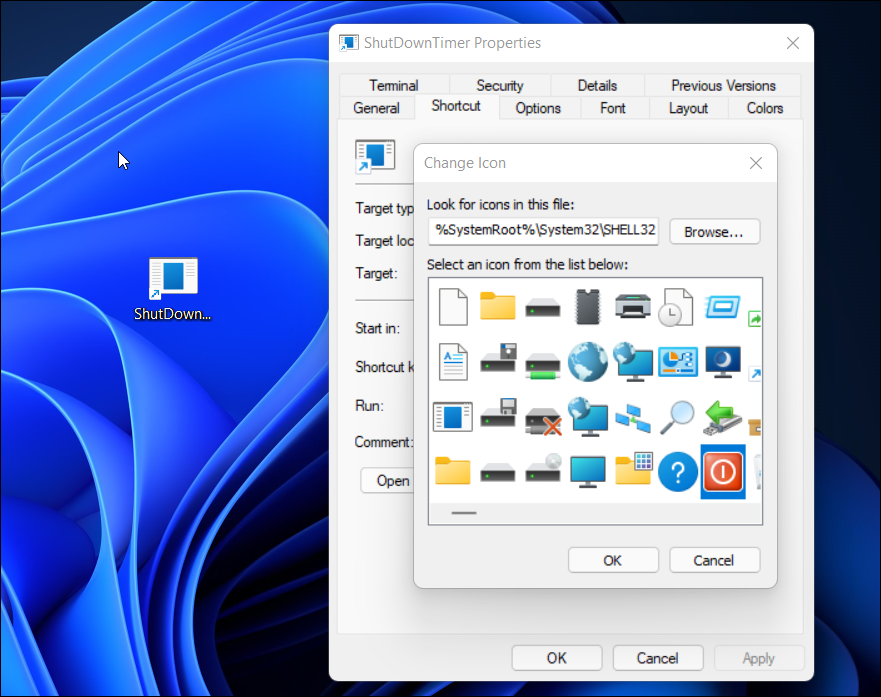Select the memory chip icon
This screenshot has width=881, height=697.
point(587,306)
